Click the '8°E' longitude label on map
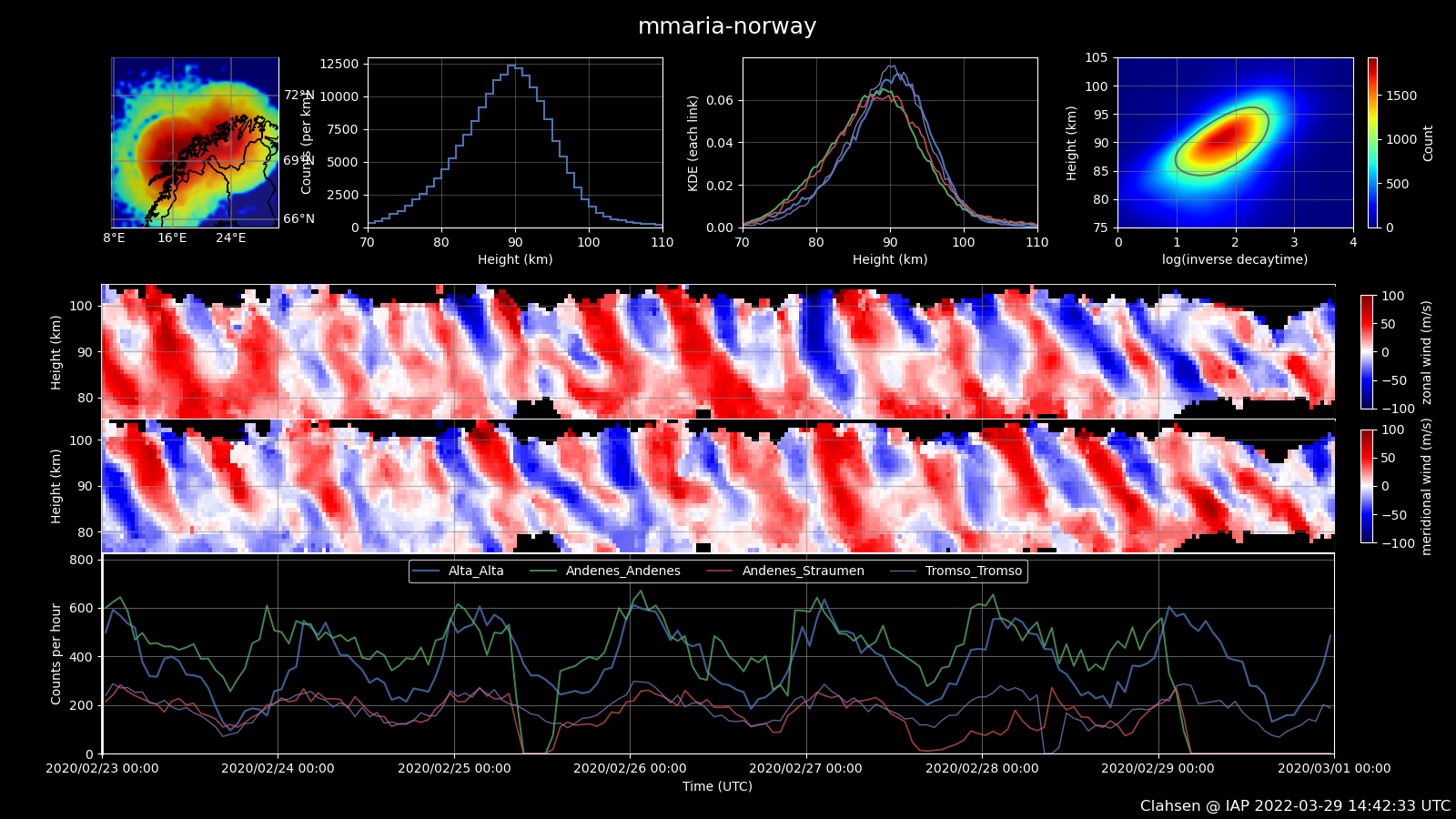This screenshot has height=819, width=1456. (114, 238)
